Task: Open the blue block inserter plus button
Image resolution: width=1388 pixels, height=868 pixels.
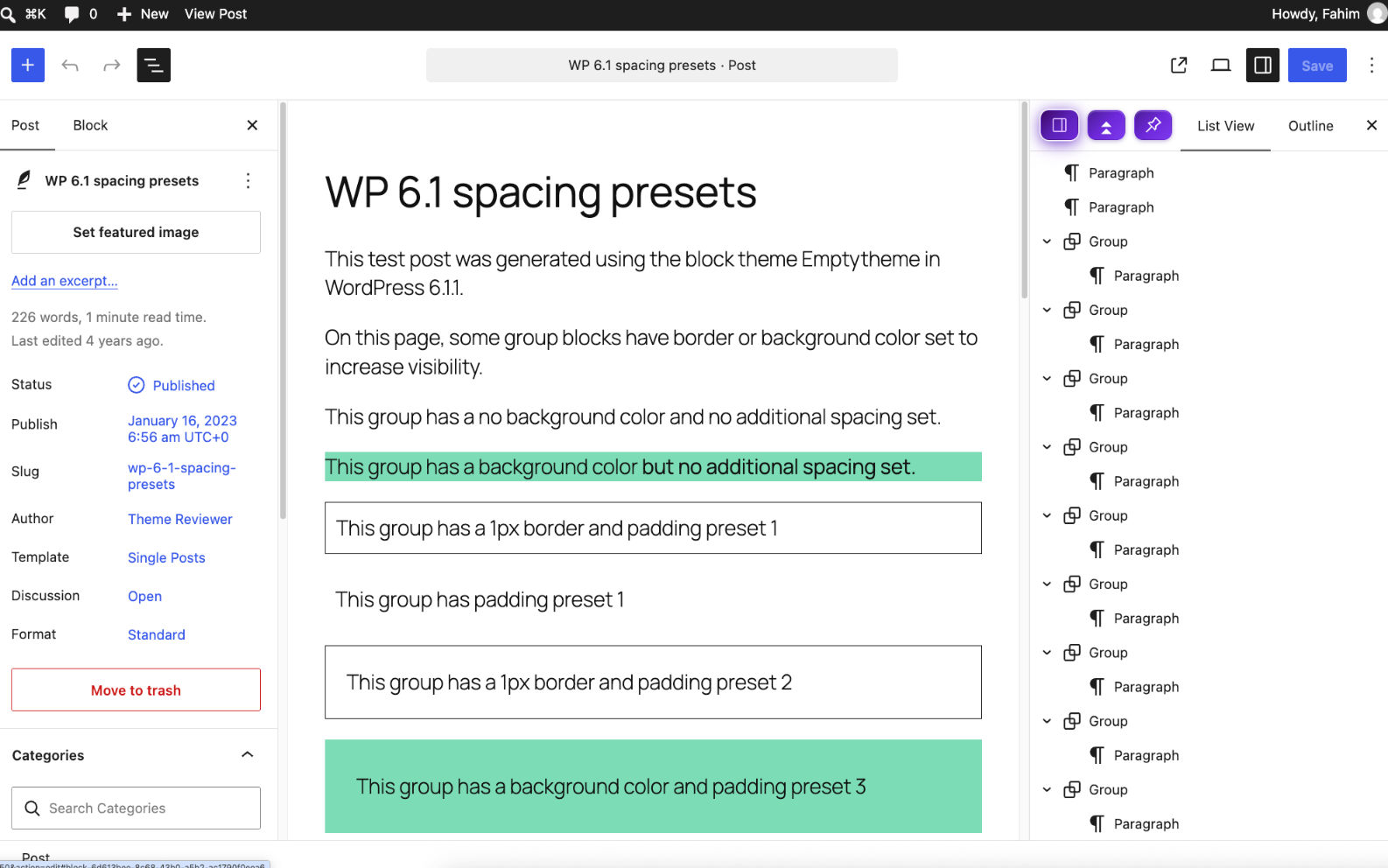Action: click(28, 65)
